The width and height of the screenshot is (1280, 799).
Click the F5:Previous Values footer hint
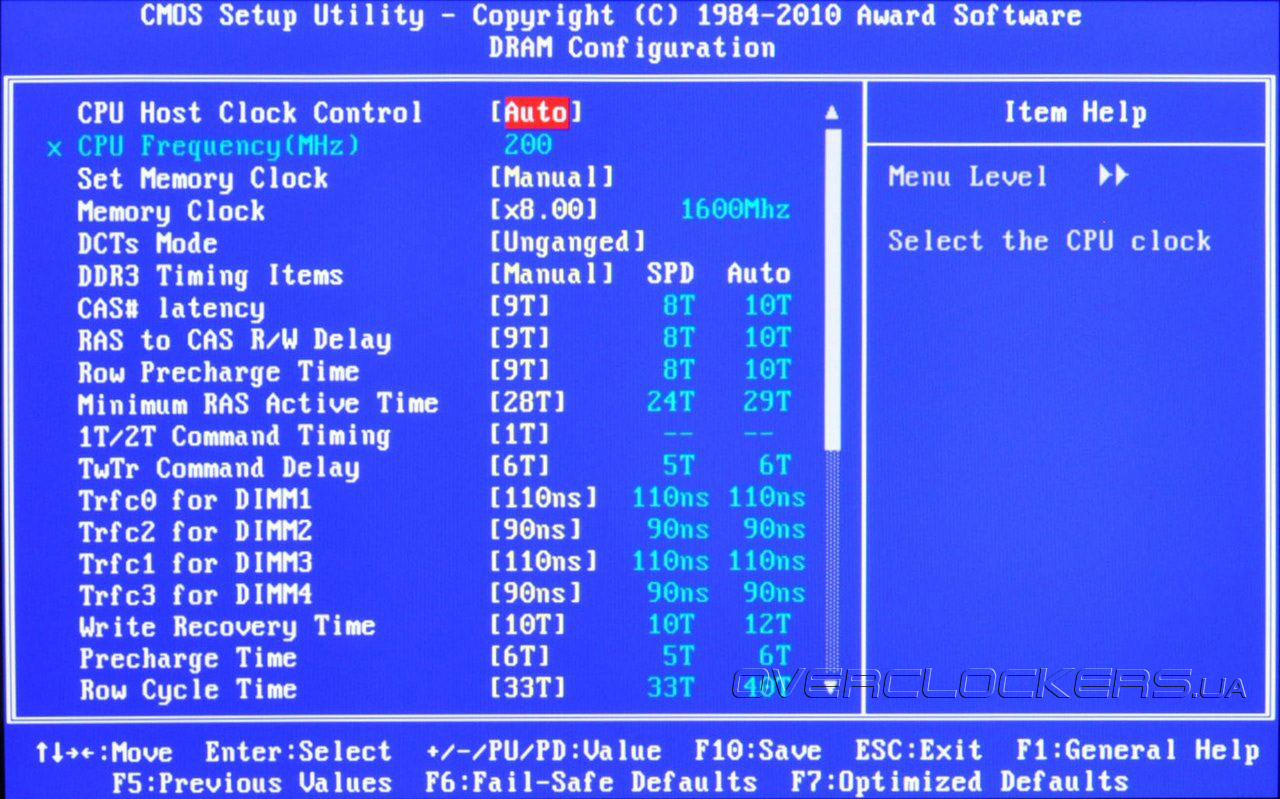pyautogui.click(x=252, y=782)
